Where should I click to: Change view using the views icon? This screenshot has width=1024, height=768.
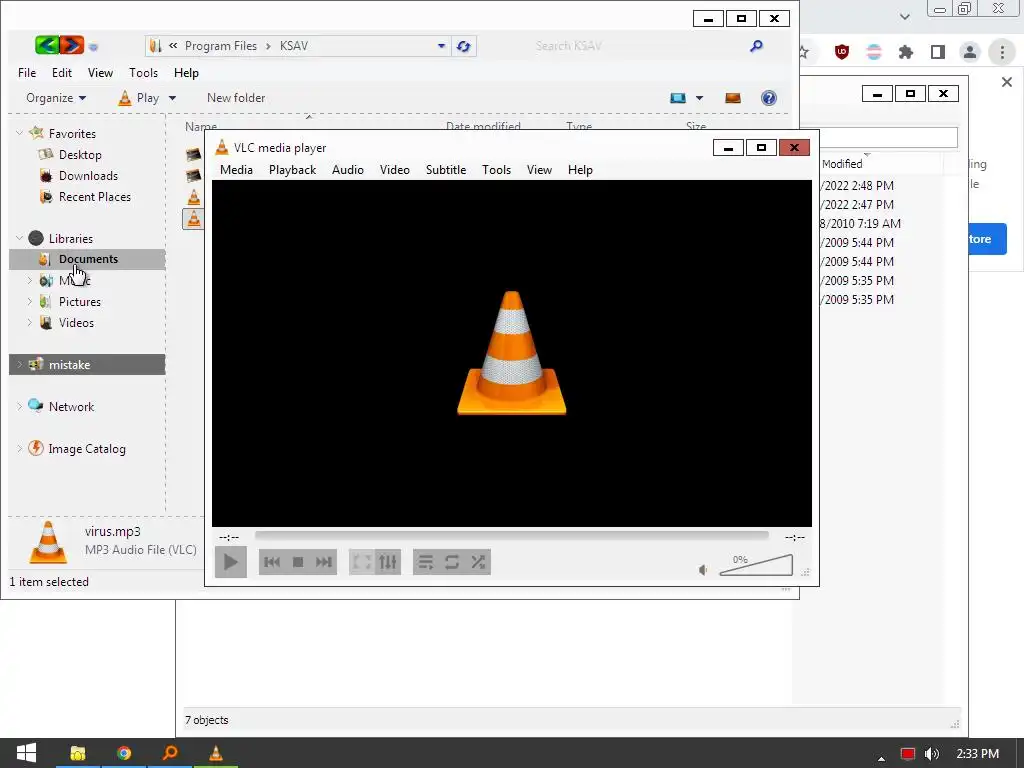678,98
